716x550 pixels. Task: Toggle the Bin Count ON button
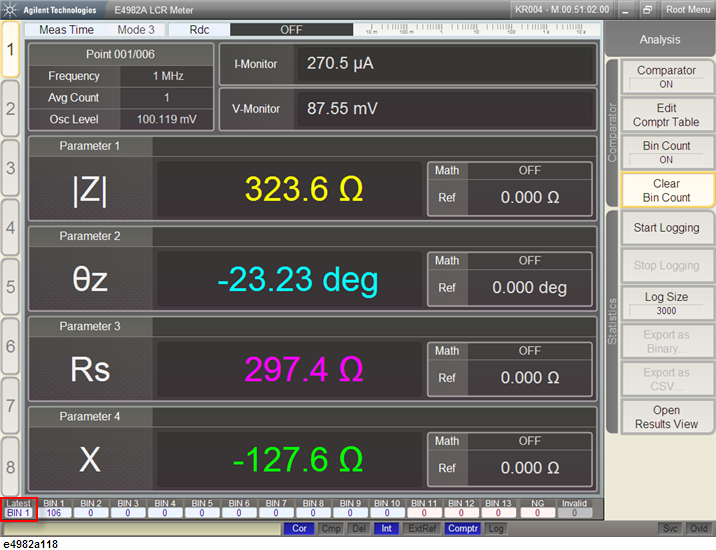666,152
